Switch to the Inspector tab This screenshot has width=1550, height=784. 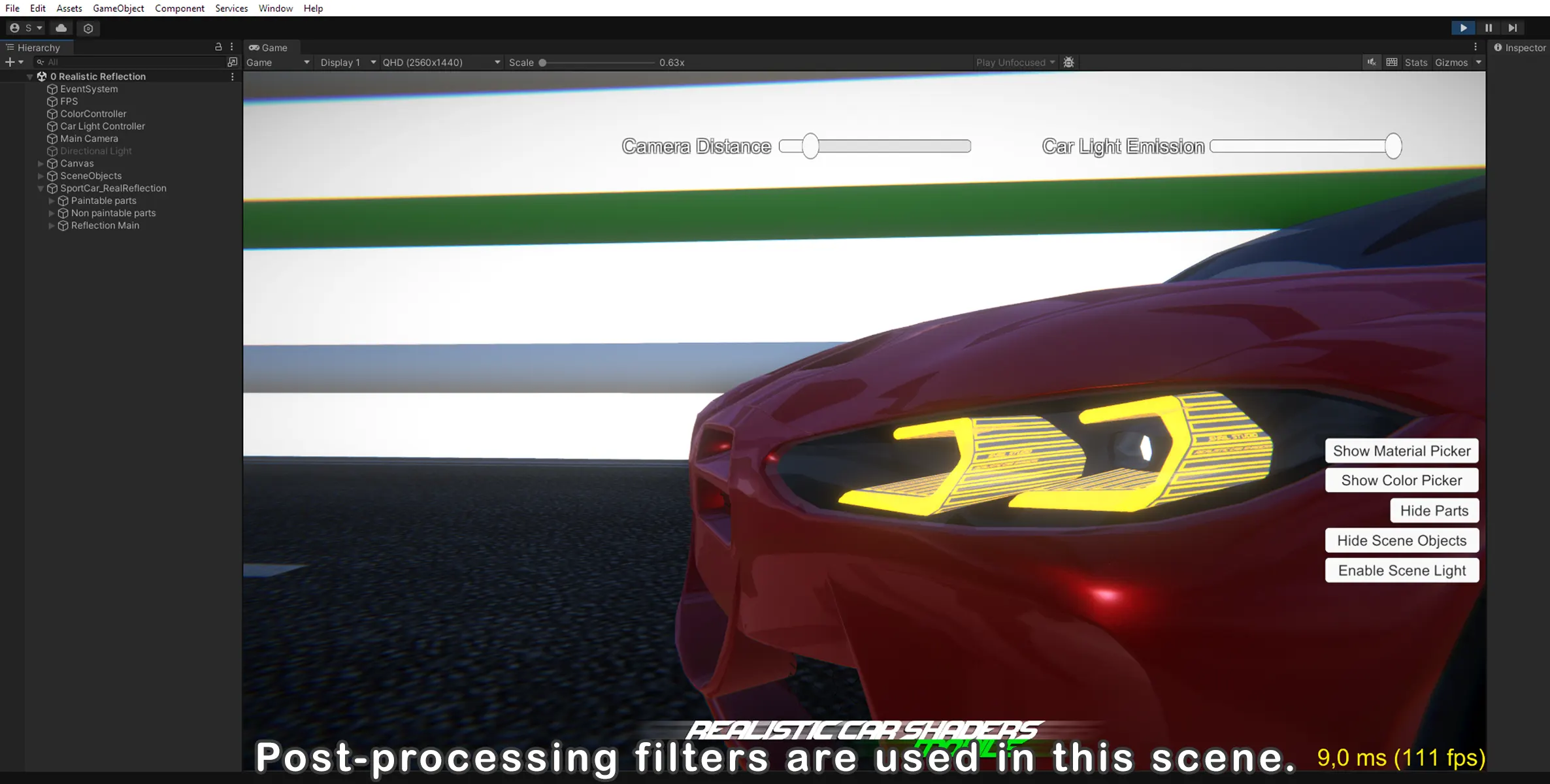point(1520,48)
